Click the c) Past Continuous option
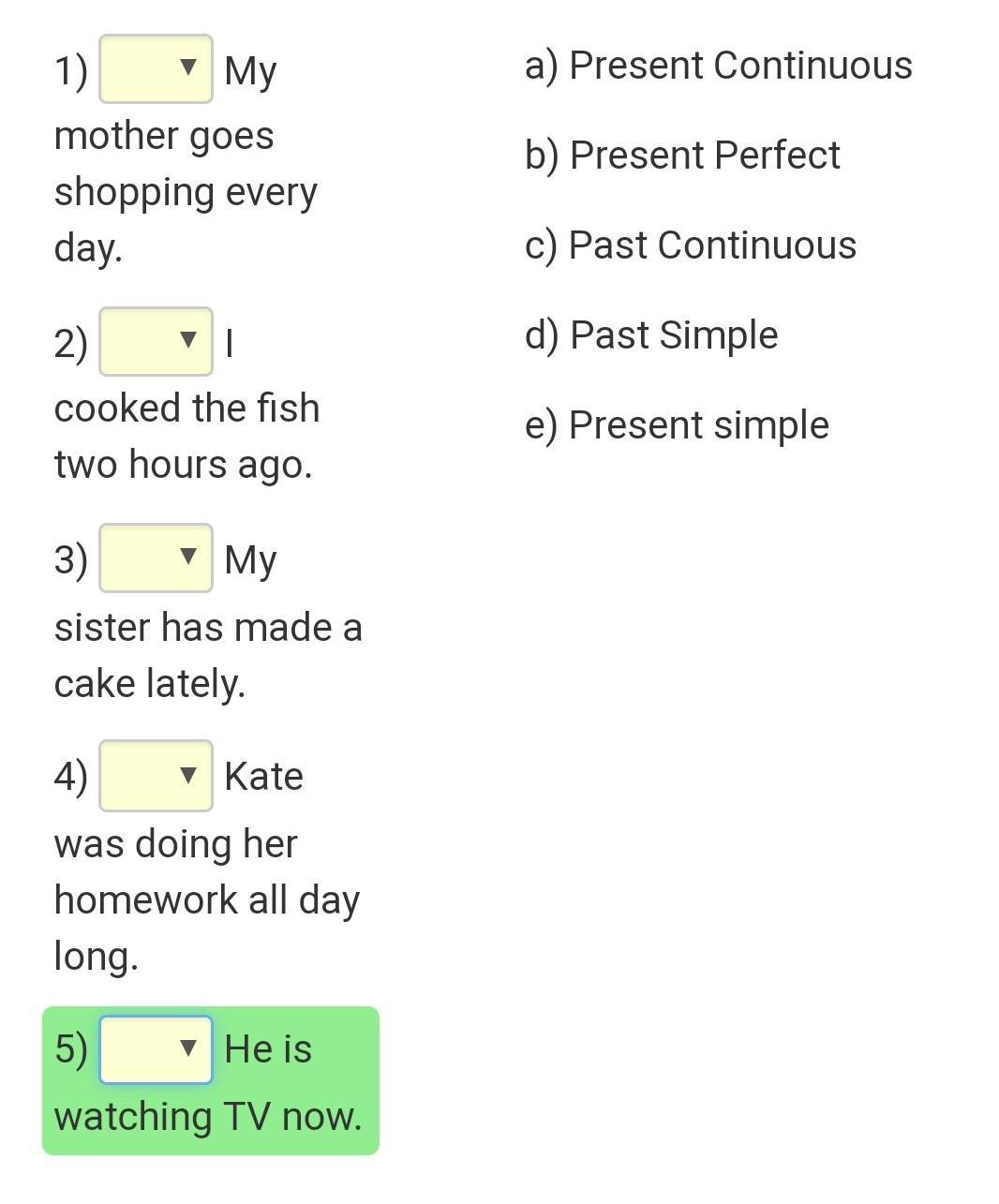The height and width of the screenshot is (1204, 999). (x=691, y=245)
